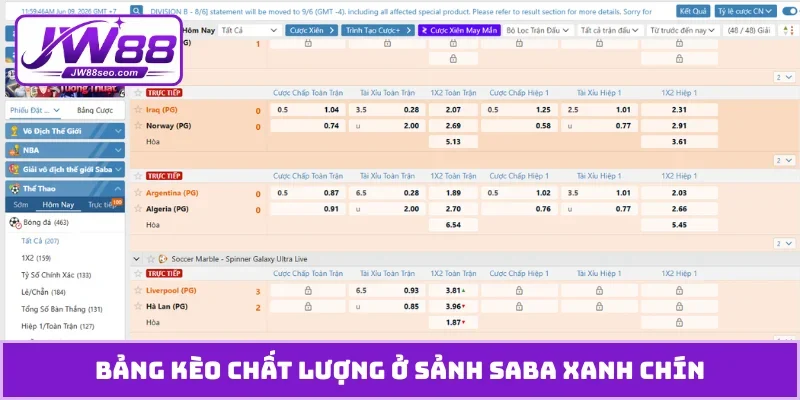Click the Giải vô địch thế giới Saba icon
This screenshot has width=800, height=400.
pyautogui.click(x=14, y=169)
